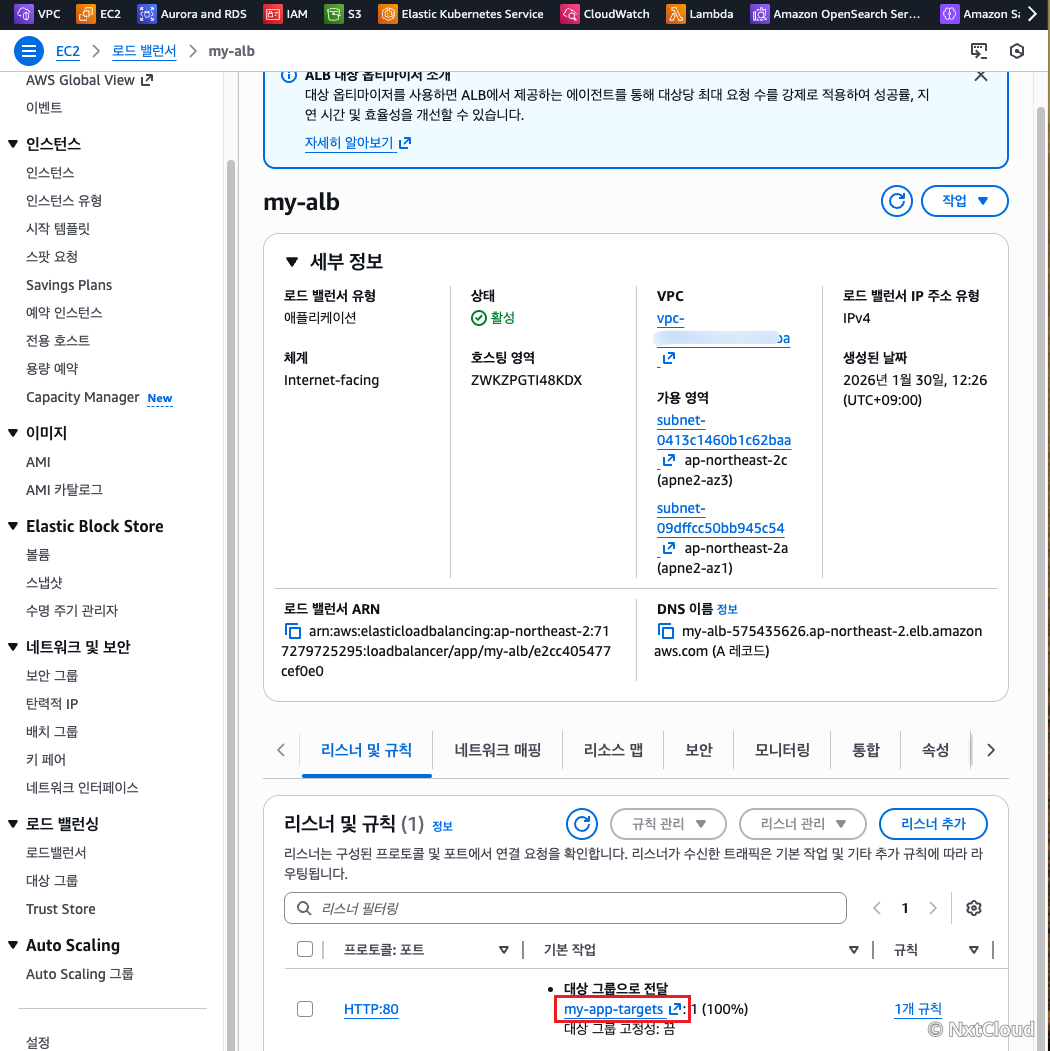Image resolution: width=1050 pixels, height=1051 pixels.
Task: Go to next listeners page
Action: 933,908
